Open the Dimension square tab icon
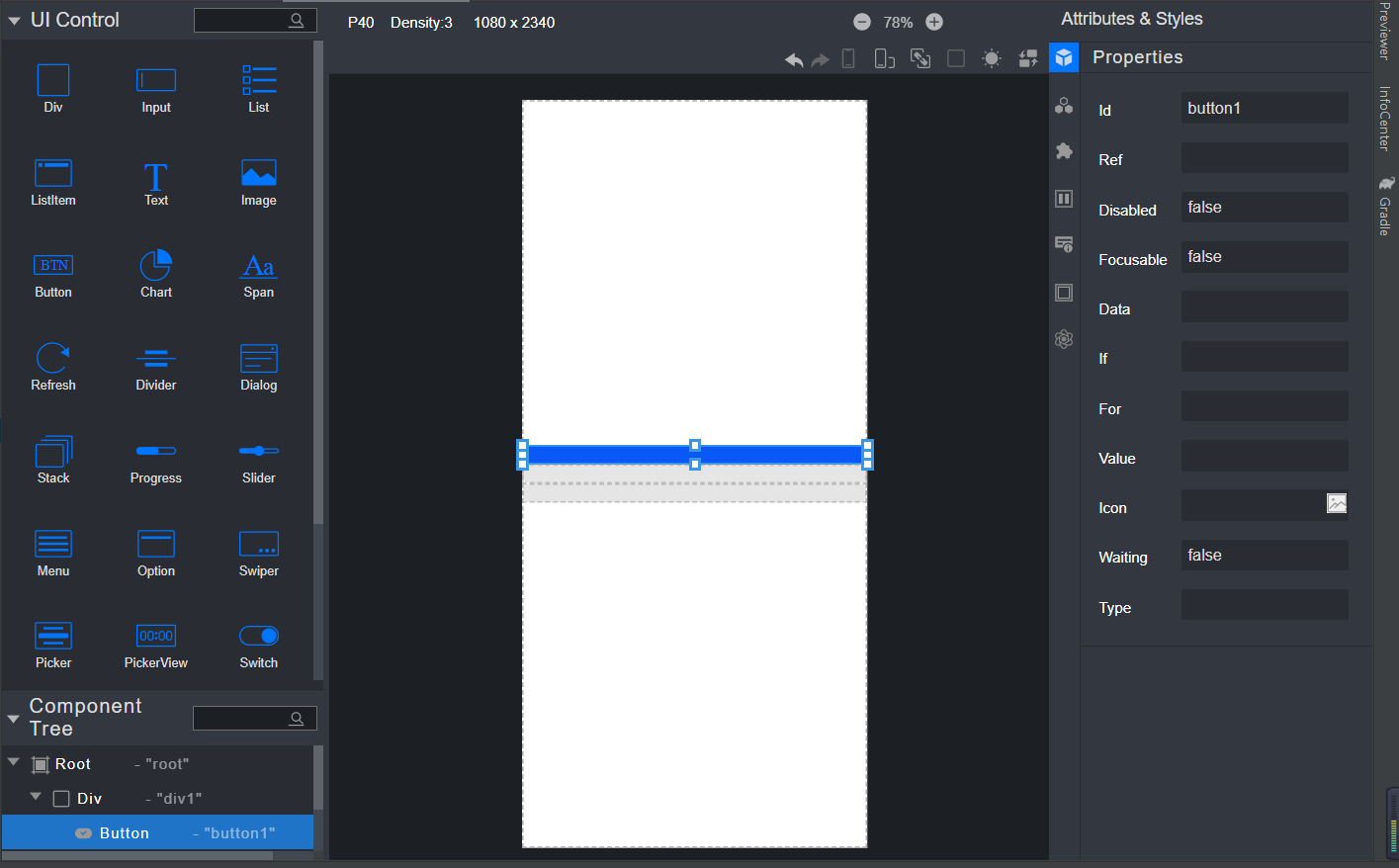This screenshot has width=1399, height=868. 1064,293
